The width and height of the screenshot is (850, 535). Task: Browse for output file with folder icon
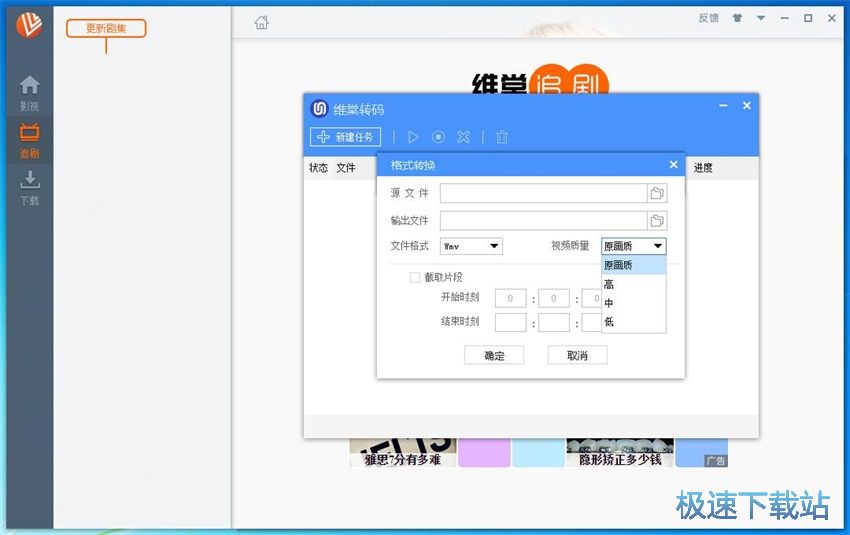[657, 221]
